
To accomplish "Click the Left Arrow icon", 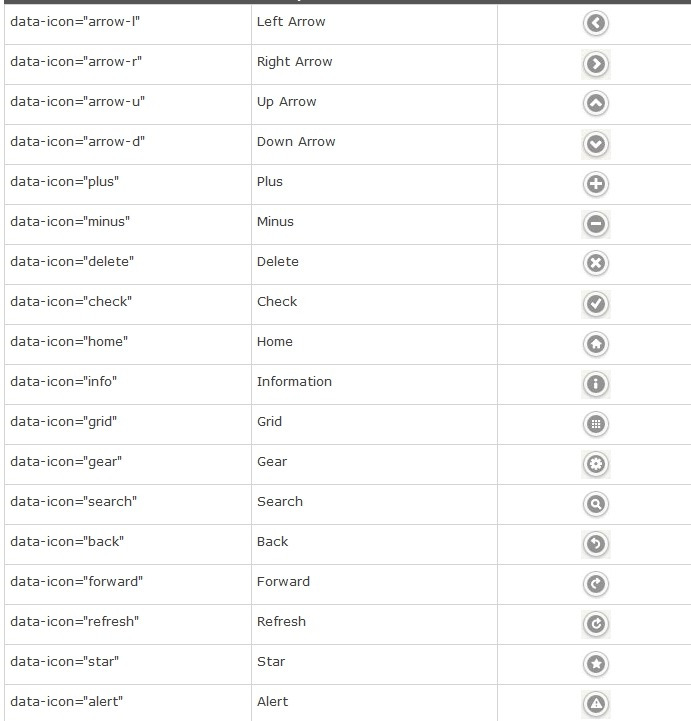I will (596, 23).
